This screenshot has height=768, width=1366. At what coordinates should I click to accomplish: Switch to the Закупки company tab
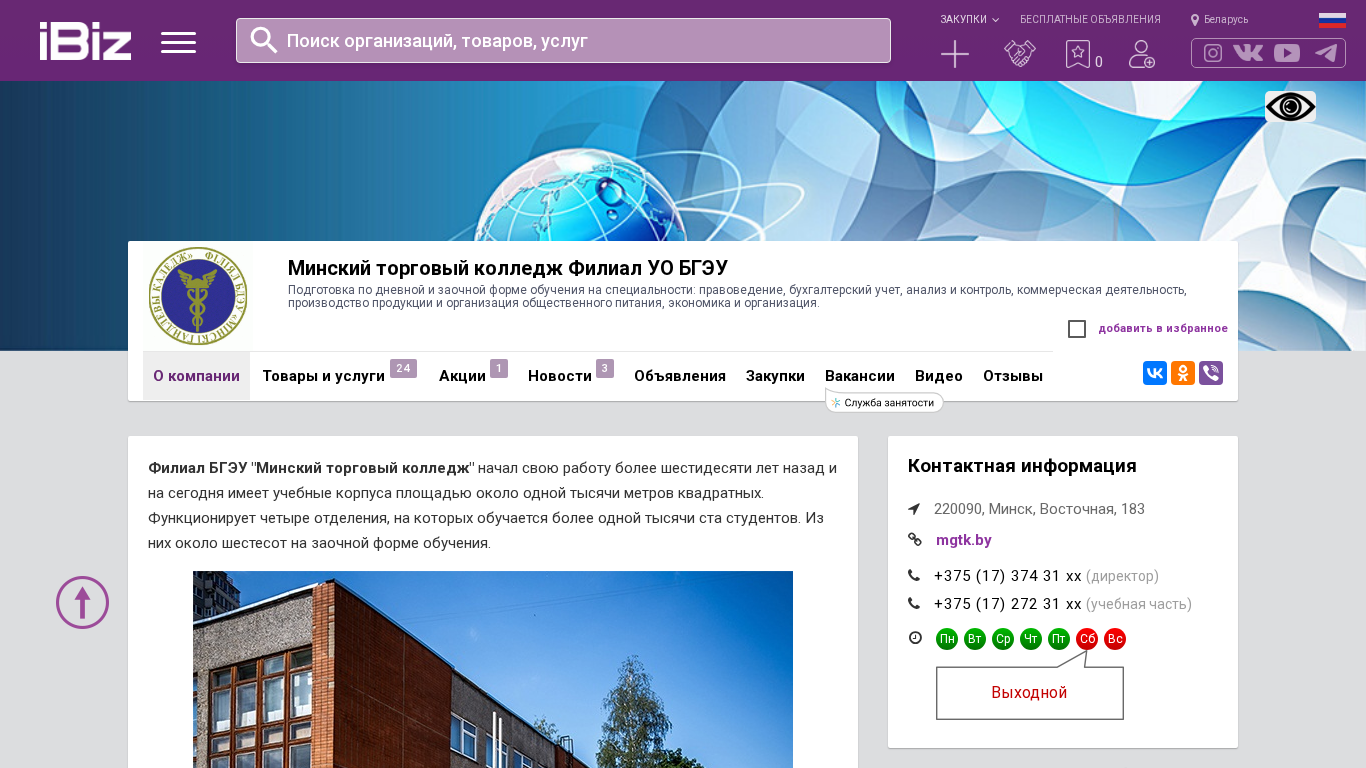click(775, 376)
